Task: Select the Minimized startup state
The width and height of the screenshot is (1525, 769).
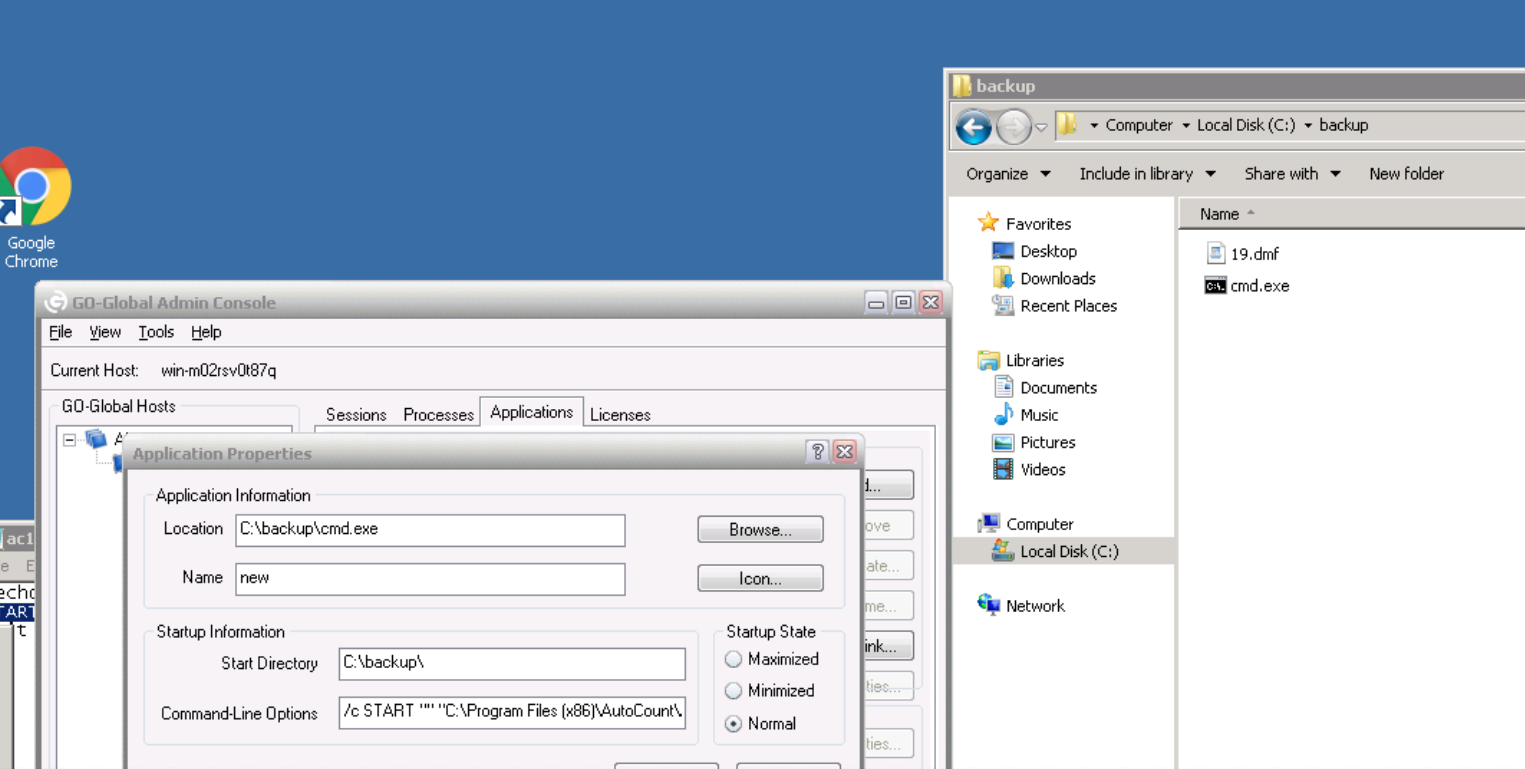Action: tap(734, 691)
